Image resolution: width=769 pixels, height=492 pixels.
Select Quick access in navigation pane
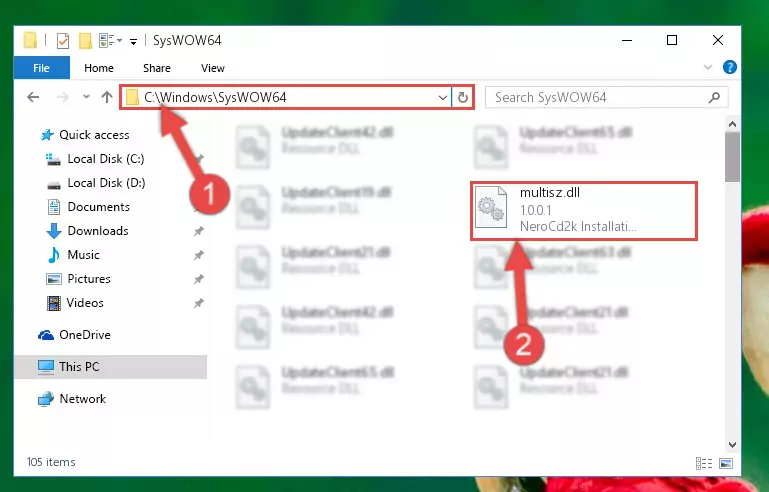pos(85,134)
